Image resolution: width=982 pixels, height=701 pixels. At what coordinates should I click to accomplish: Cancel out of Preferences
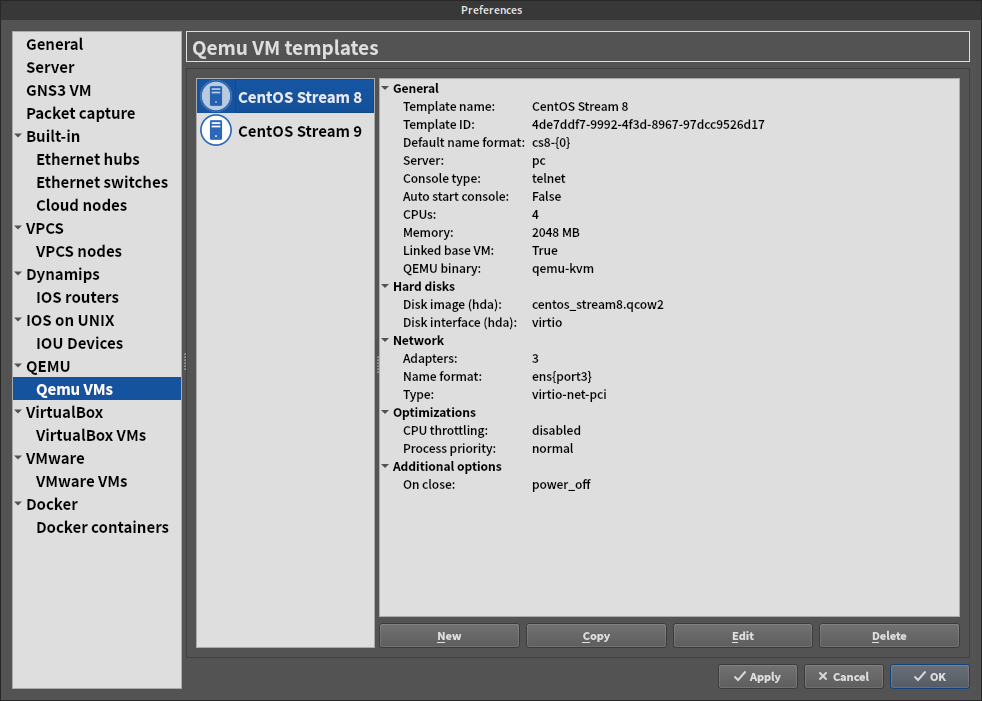pyautogui.click(x=843, y=676)
